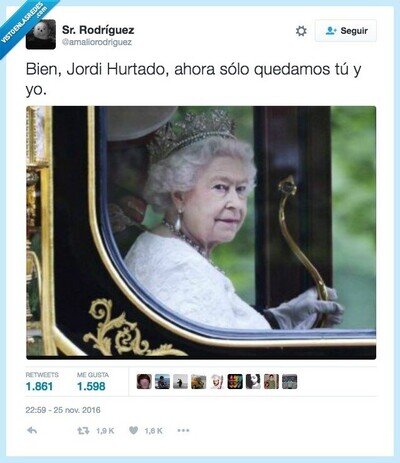Open the attached carriage photo

201,232
